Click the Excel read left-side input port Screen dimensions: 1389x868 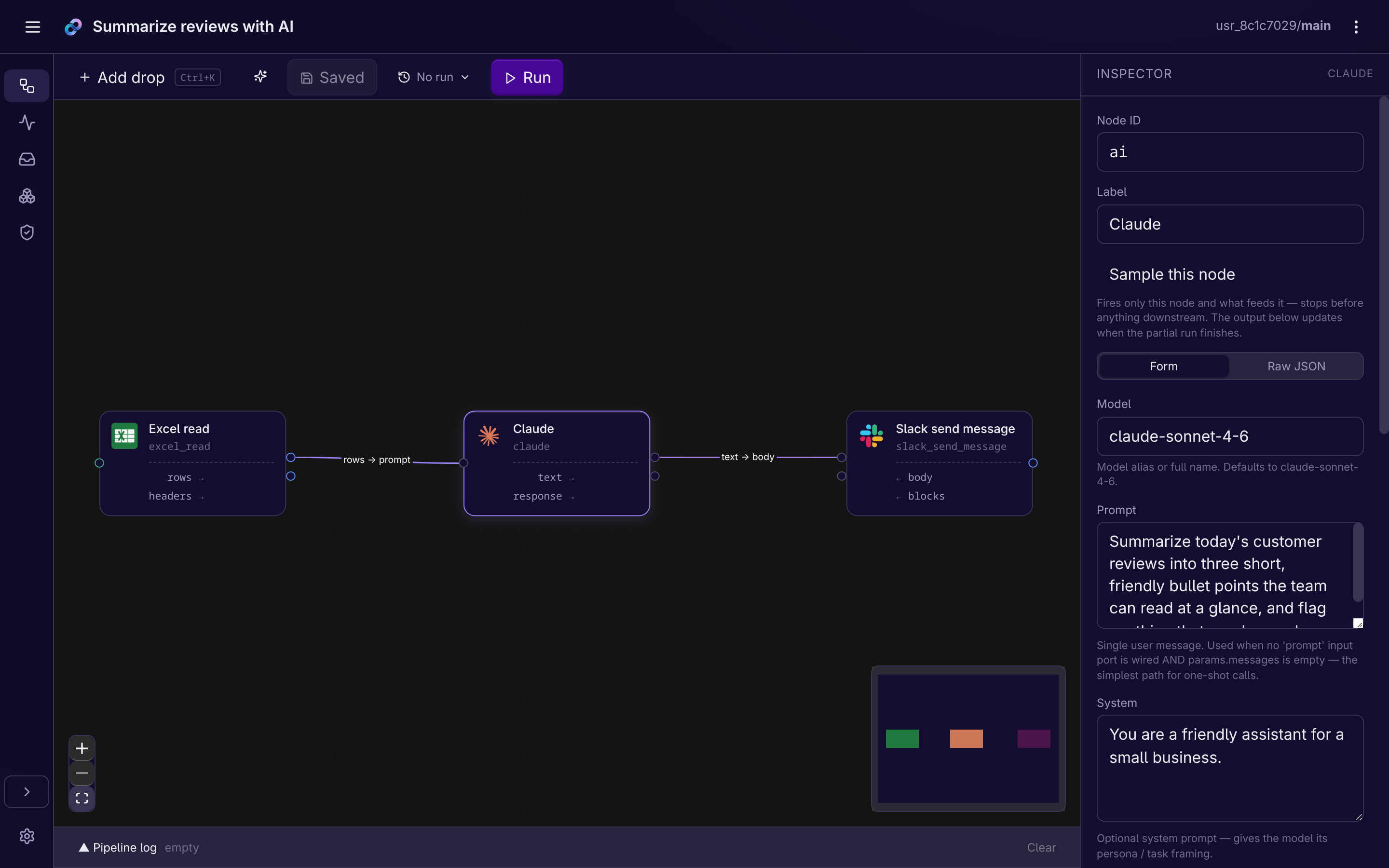coord(99,463)
